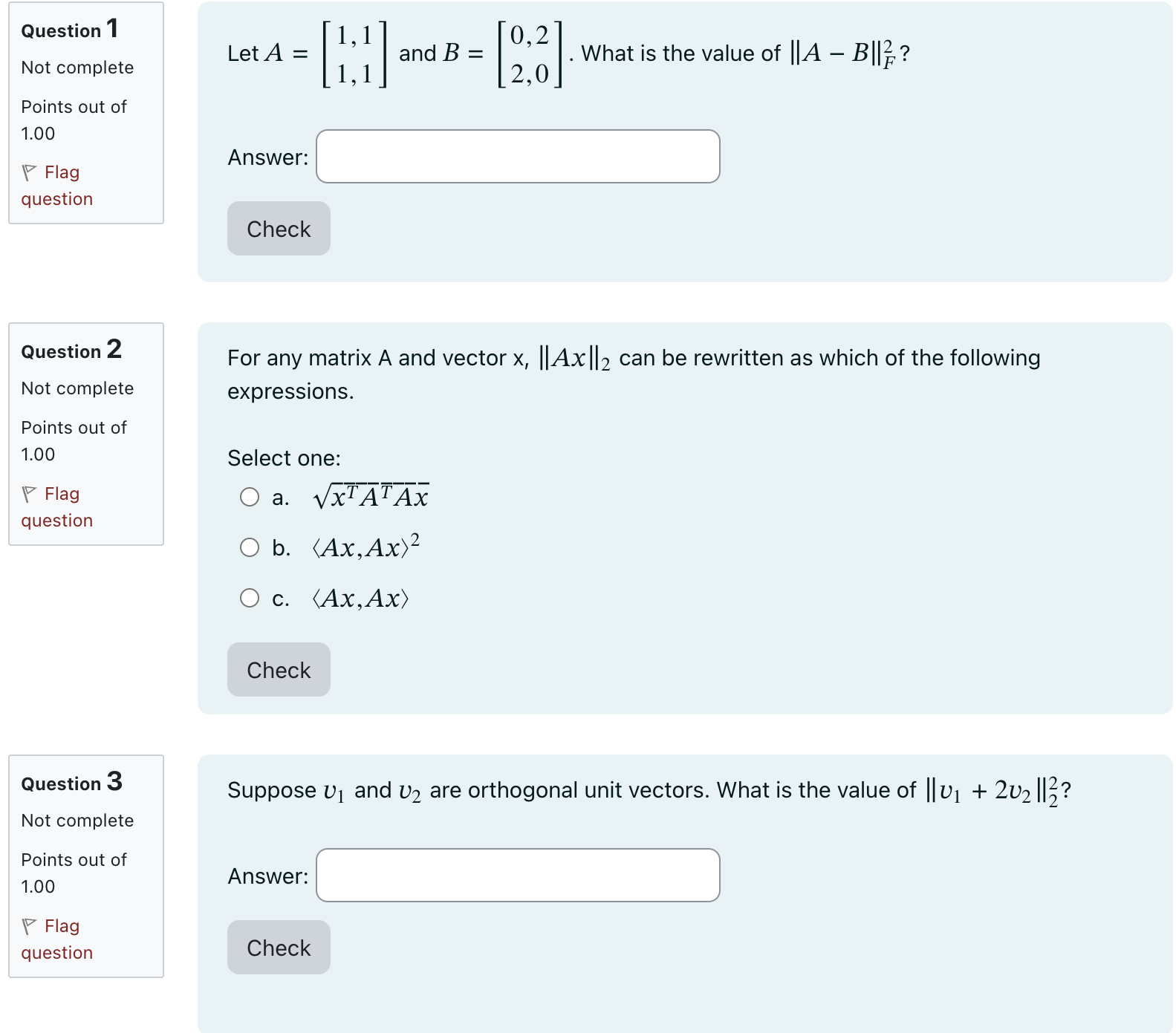
Task: Click the flag icon next to Question 1
Action: [x=30, y=172]
